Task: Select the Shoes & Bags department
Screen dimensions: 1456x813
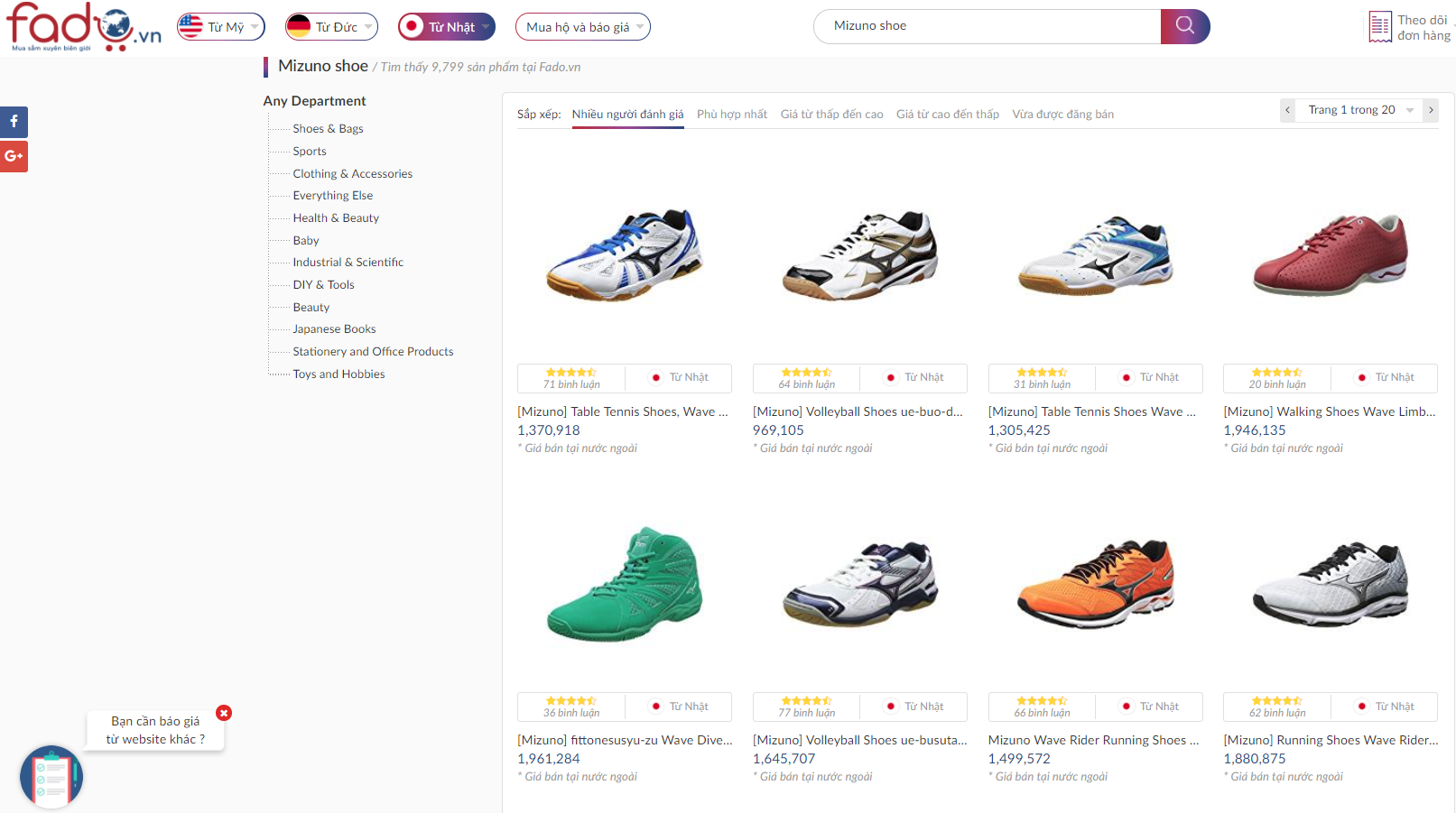Action: tap(329, 129)
